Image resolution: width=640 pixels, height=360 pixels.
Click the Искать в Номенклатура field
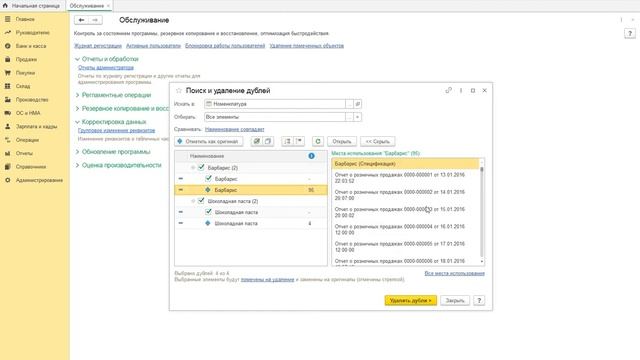pos(275,104)
